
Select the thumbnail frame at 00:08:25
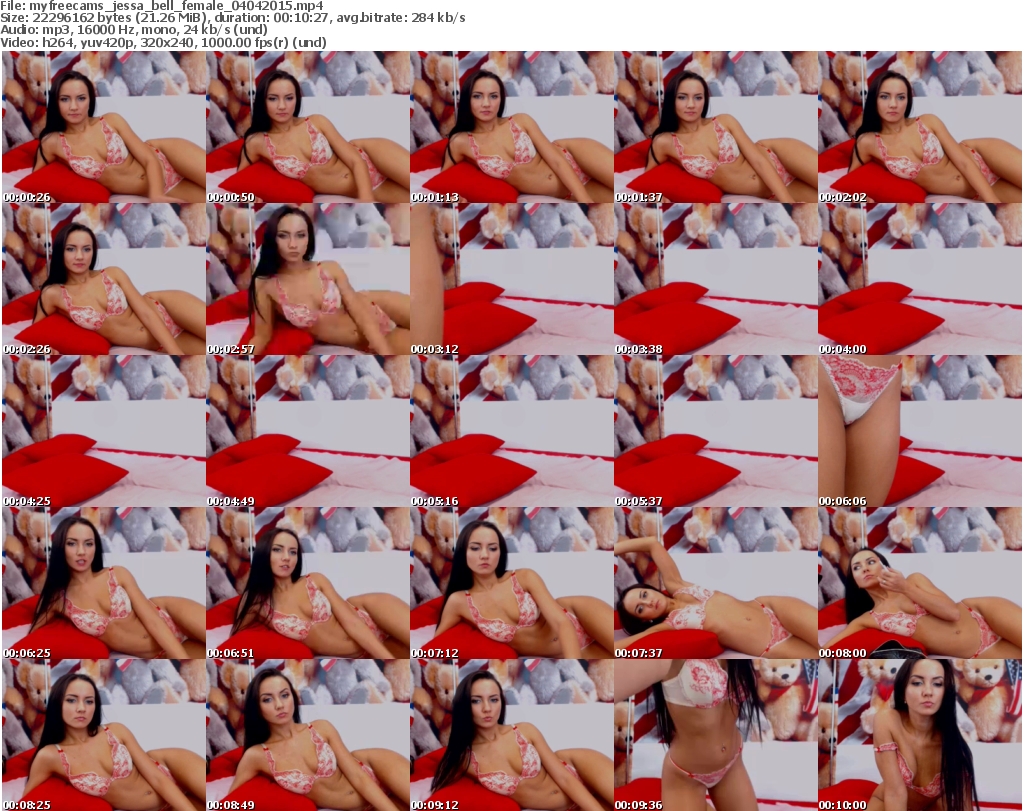click(104, 735)
